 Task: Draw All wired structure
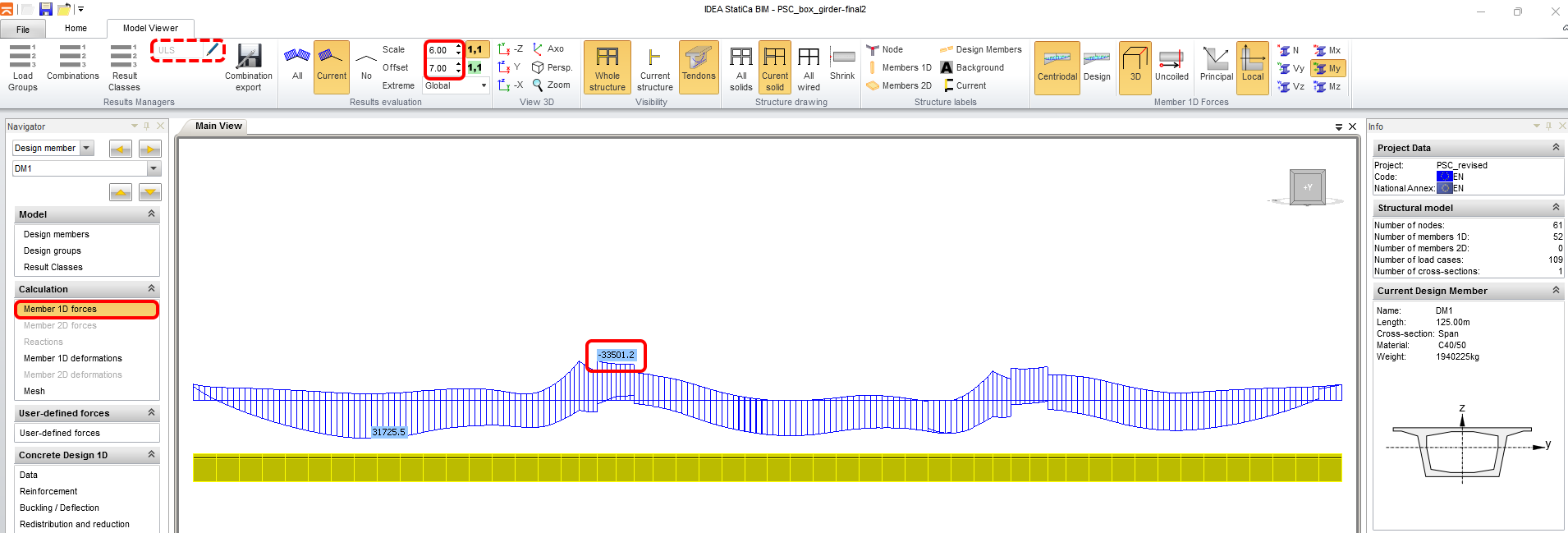pyautogui.click(x=809, y=67)
